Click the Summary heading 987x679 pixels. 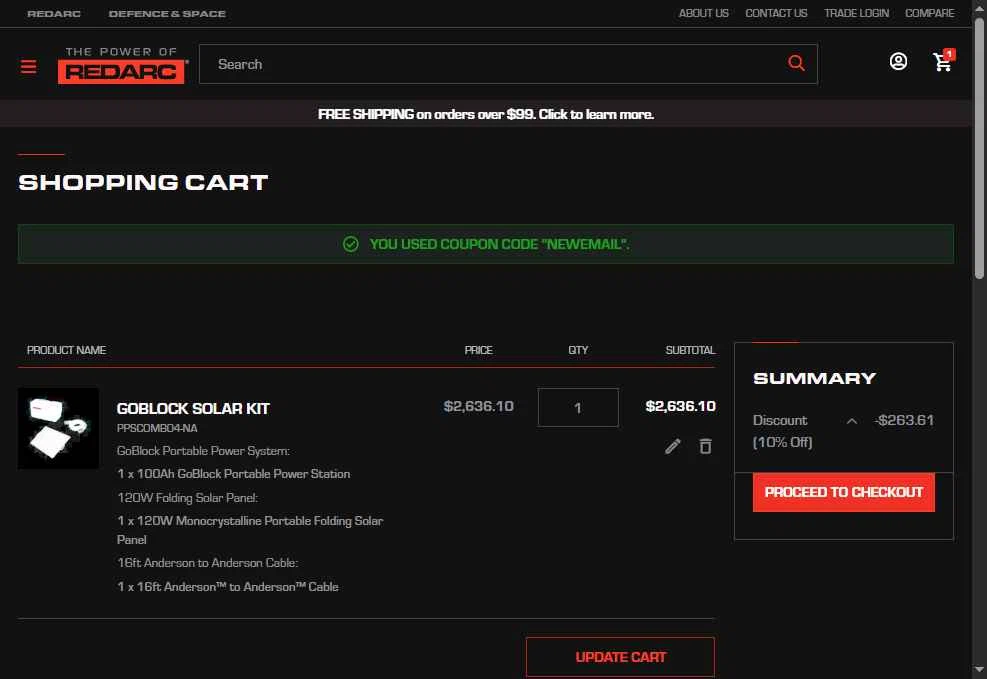(815, 378)
